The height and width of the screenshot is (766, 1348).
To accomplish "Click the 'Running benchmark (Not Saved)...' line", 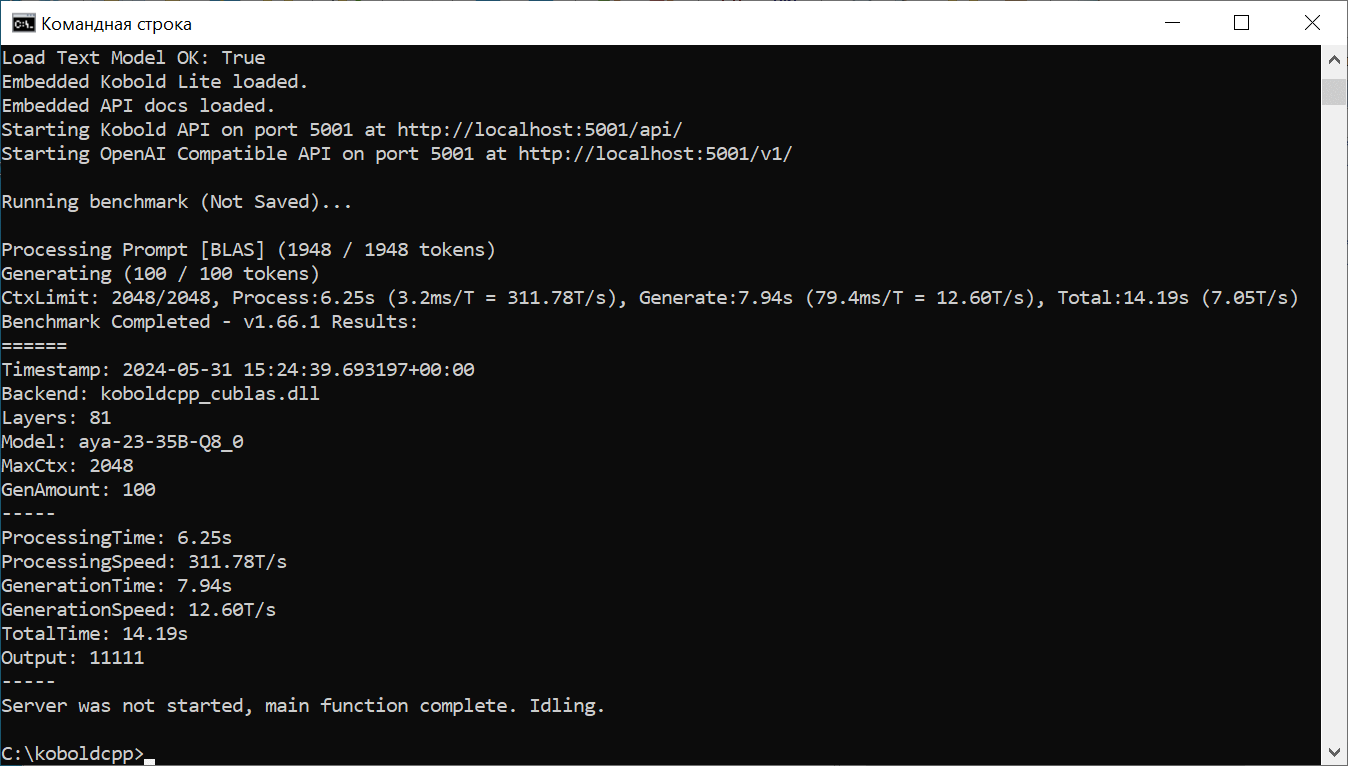I will [x=177, y=201].
